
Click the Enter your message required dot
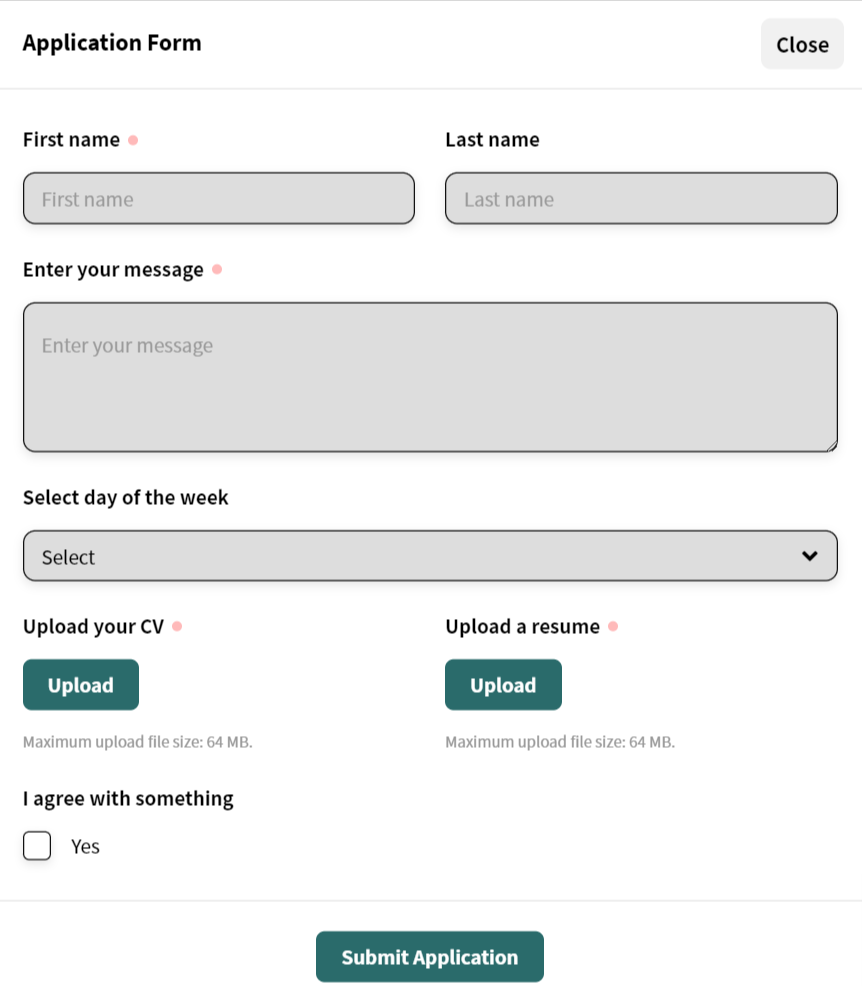[x=217, y=269]
